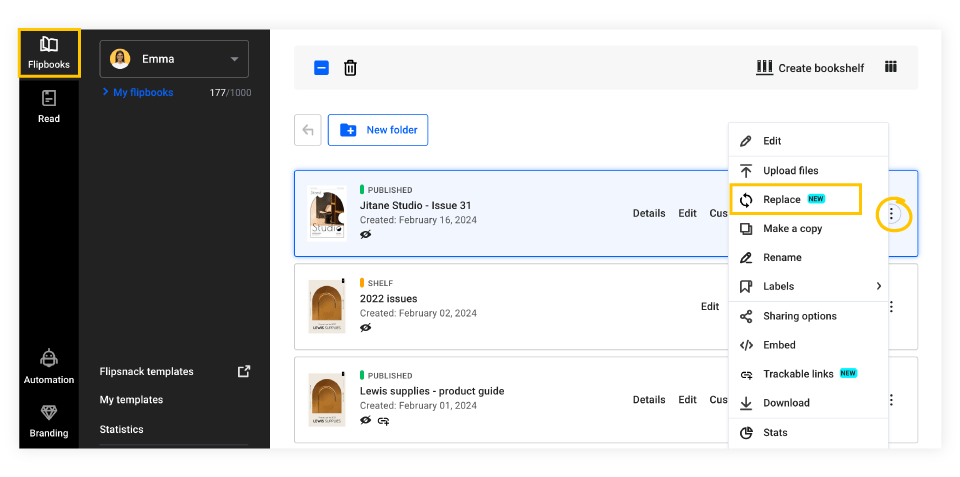Click Details for Jitane Studio
Screen dimensions: 960x477
click(x=649, y=213)
